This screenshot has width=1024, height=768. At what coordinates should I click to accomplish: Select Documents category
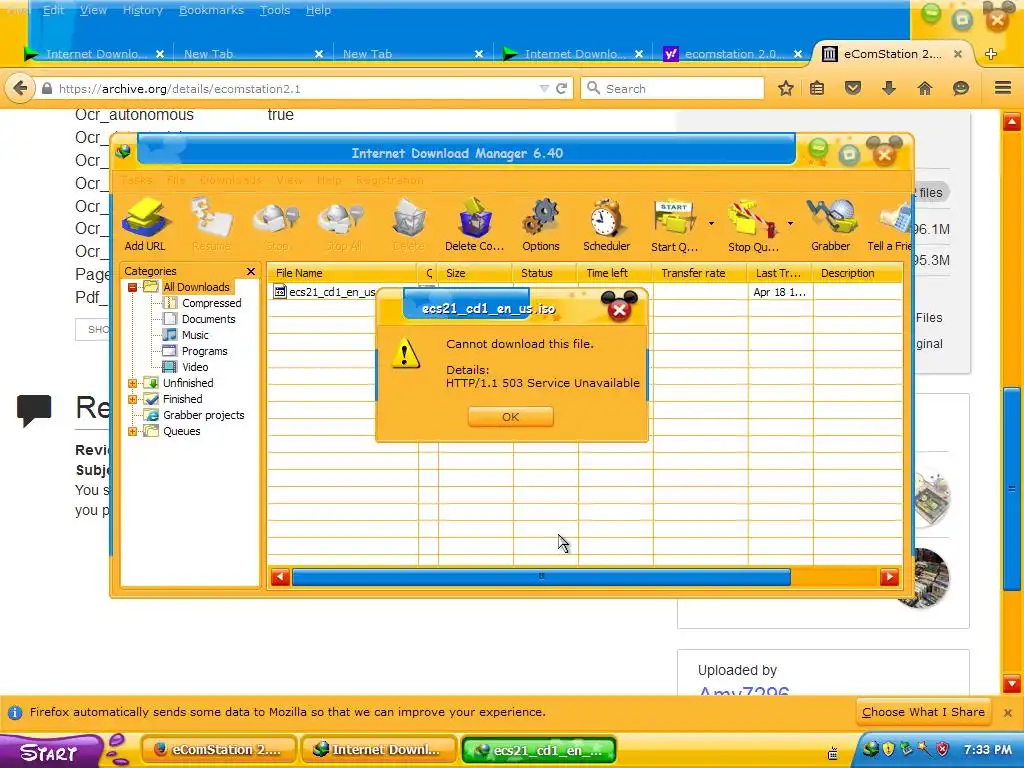(208, 319)
